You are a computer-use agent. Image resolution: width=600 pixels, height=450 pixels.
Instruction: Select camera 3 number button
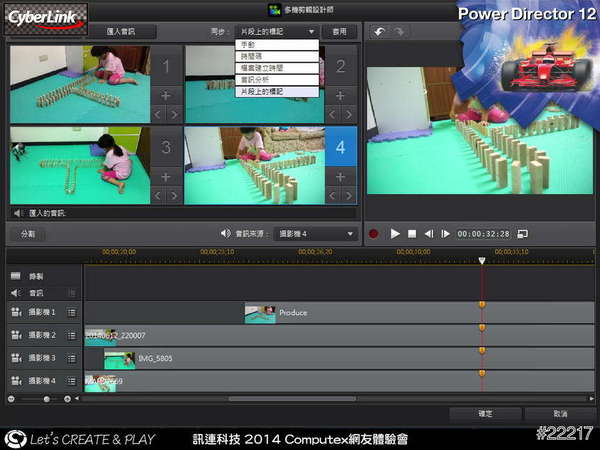pos(166,147)
